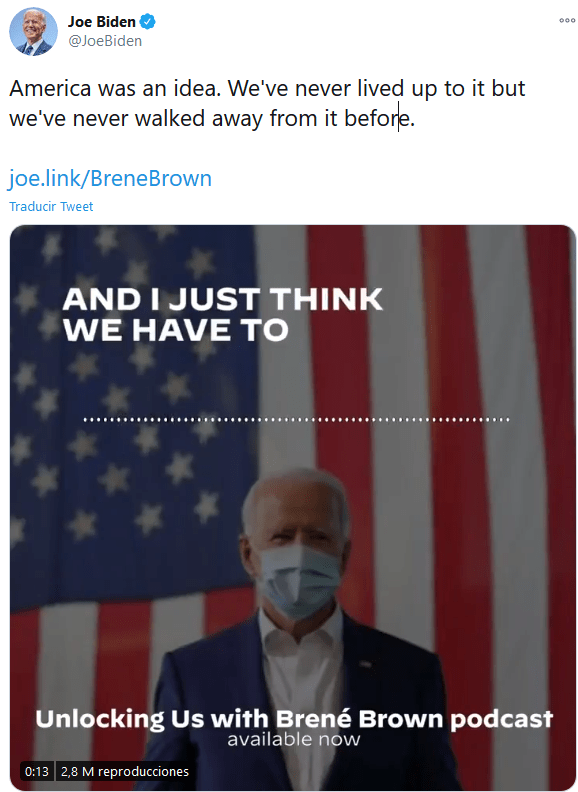The height and width of the screenshot is (792, 578).
Task: Click Traducir Tweet to translate
Action: 51,207
